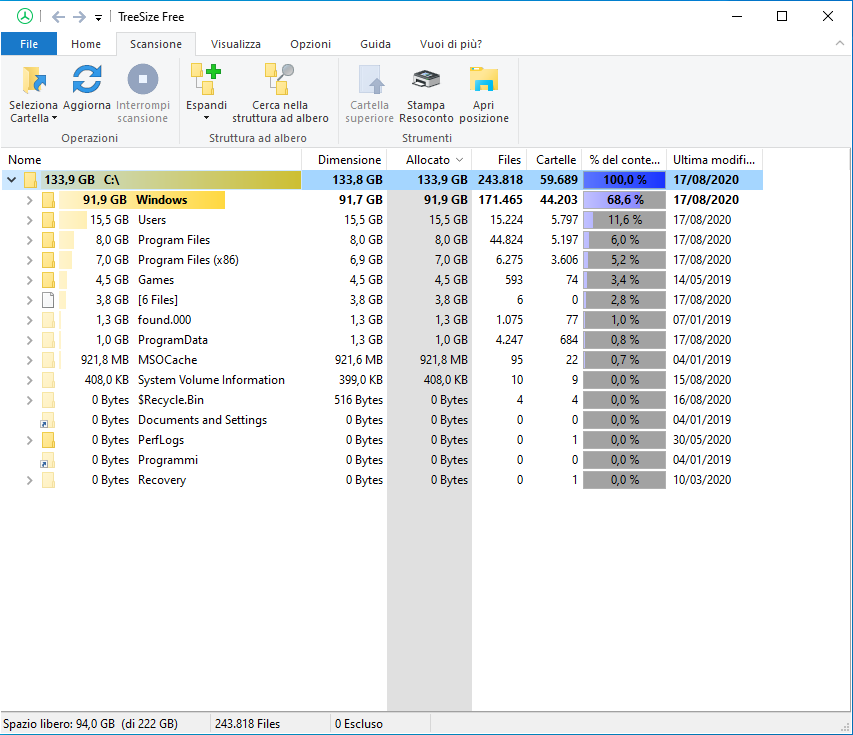Click the TreeSize app logo icon

point(24,16)
